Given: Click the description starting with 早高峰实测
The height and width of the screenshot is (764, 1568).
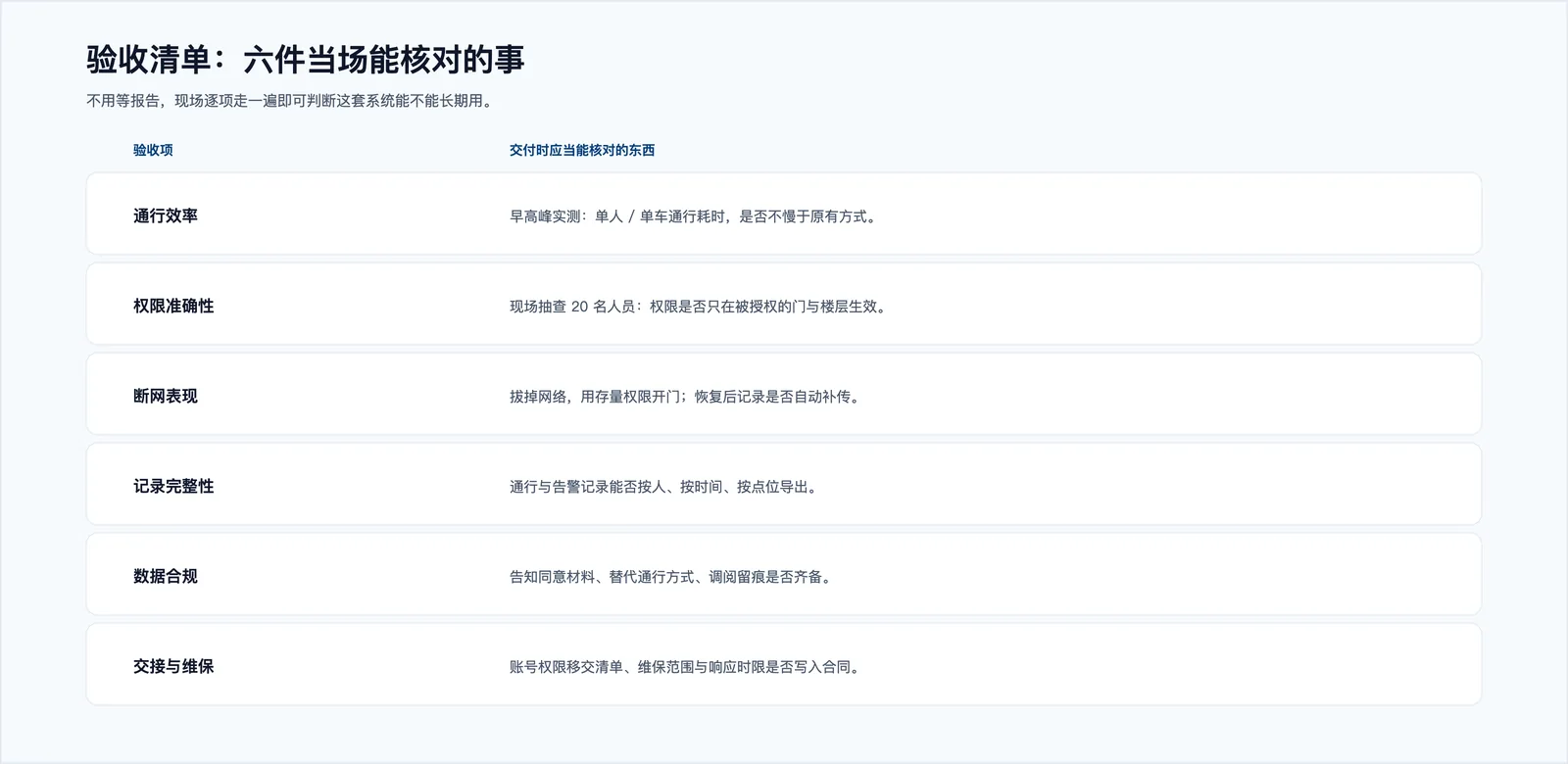Looking at the screenshot, I should point(695,216).
